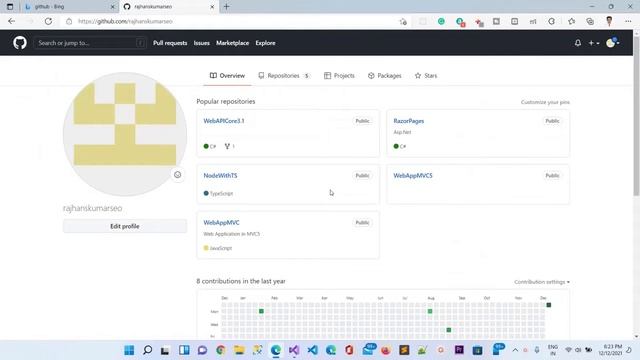Open Premiere Pro from the taskbar
640x360 pixels.
click(x=459, y=350)
